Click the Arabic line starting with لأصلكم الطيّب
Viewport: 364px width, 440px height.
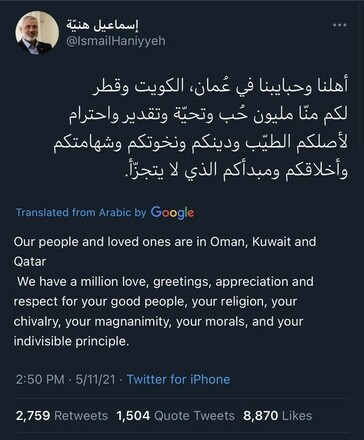201,143
